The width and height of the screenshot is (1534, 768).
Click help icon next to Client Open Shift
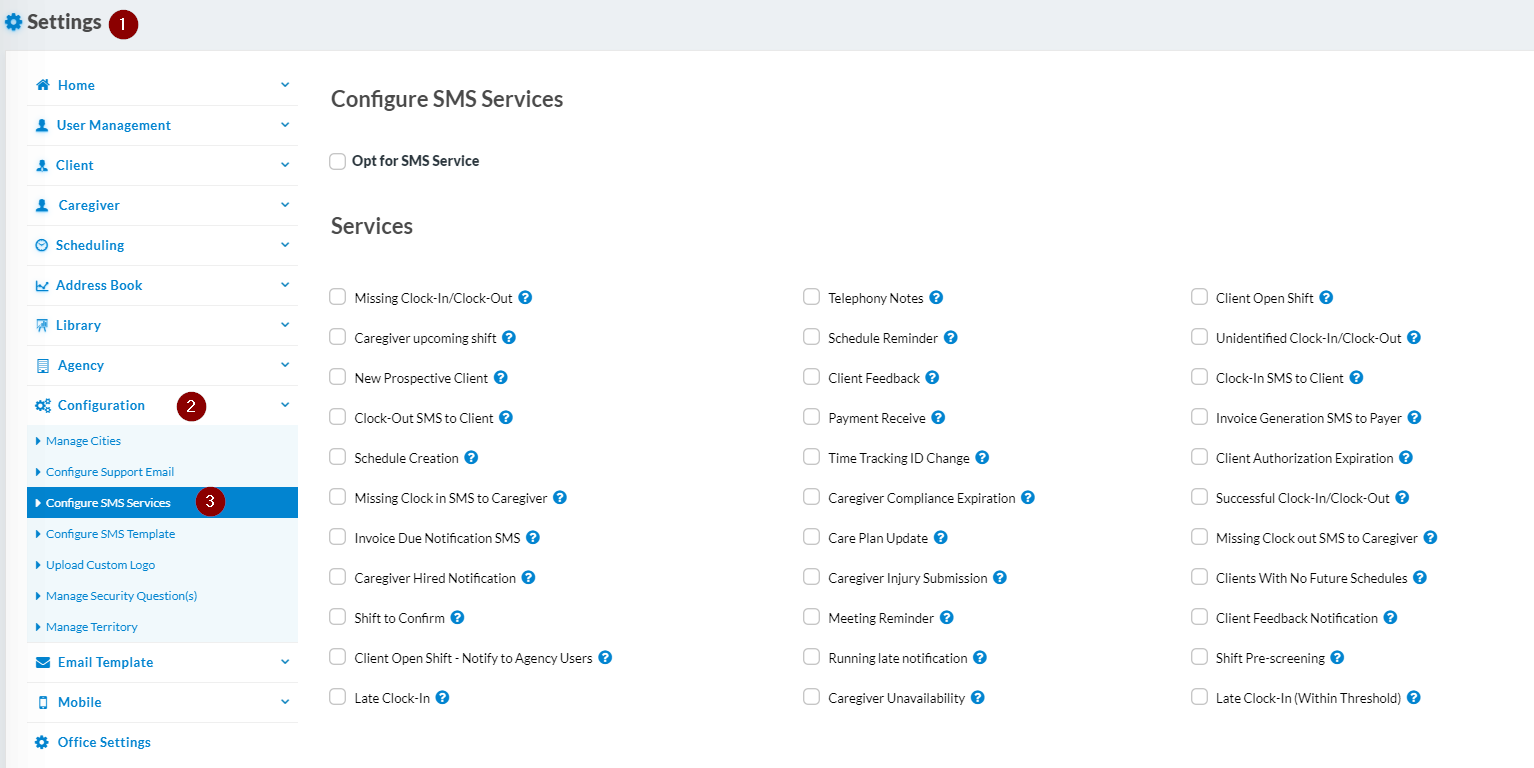coord(1326,298)
